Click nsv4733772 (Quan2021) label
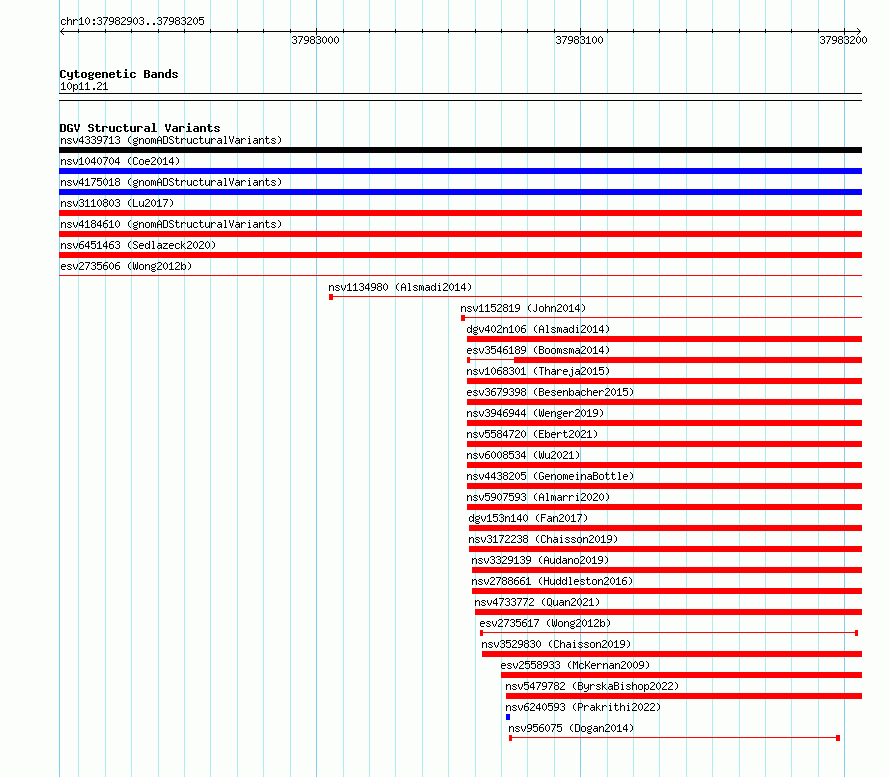This screenshot has width=890, height=777. click(x=537, y=602)
